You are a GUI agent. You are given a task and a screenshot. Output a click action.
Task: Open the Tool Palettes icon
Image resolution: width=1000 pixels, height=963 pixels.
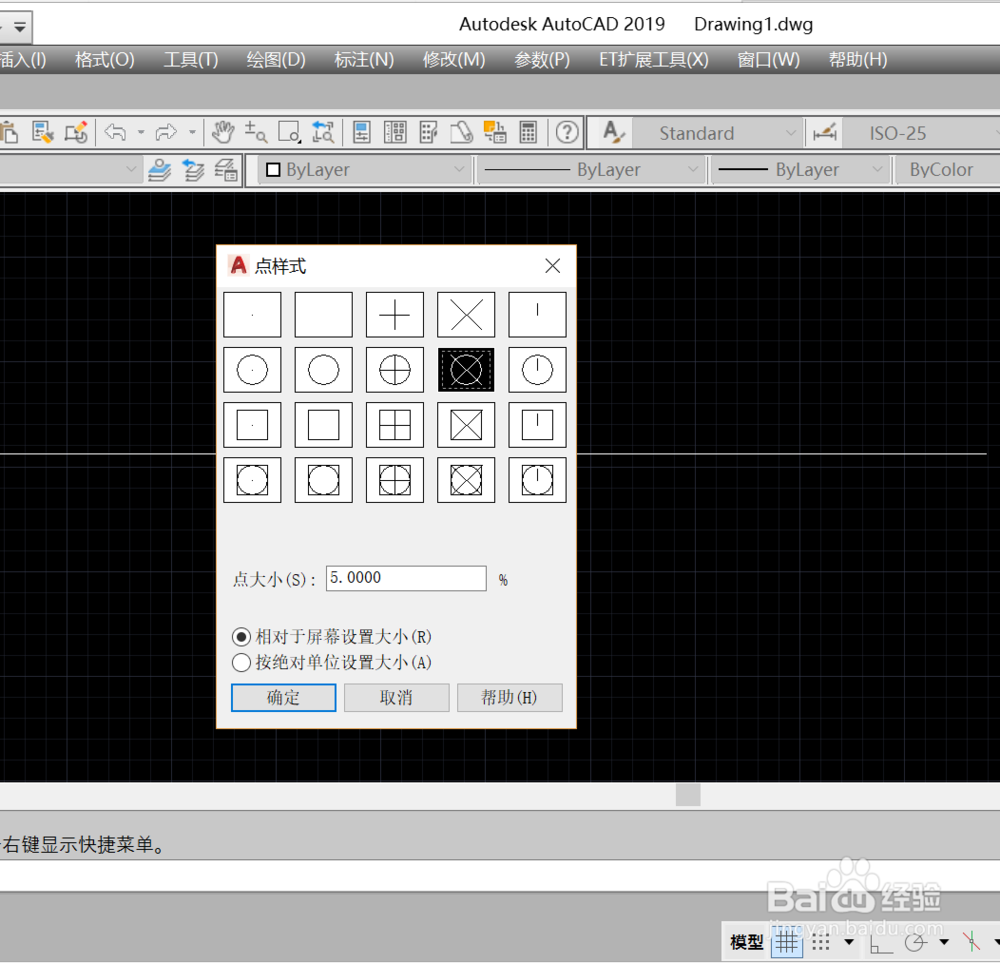(429, 133)
